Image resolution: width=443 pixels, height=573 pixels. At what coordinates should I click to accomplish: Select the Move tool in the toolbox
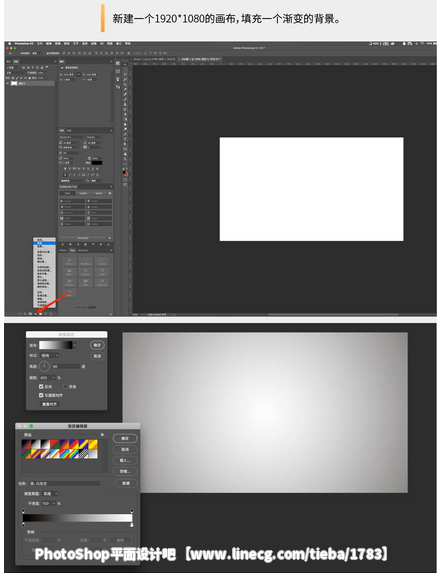(124, 64)
